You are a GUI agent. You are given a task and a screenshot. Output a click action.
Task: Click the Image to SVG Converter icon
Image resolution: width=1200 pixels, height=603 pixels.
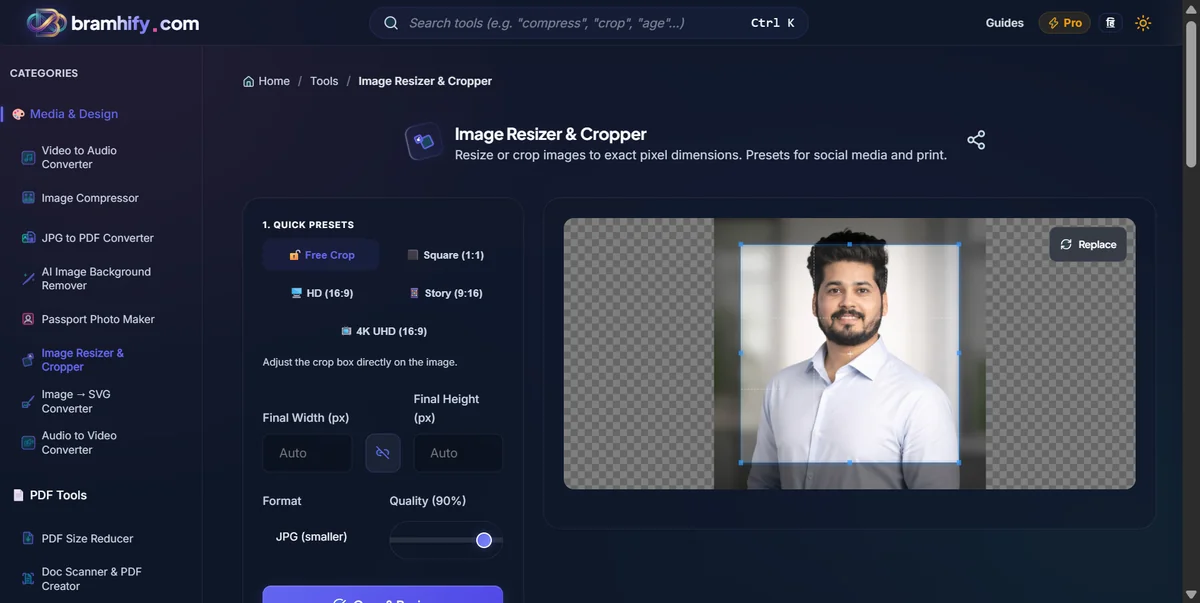pos(28,401)
